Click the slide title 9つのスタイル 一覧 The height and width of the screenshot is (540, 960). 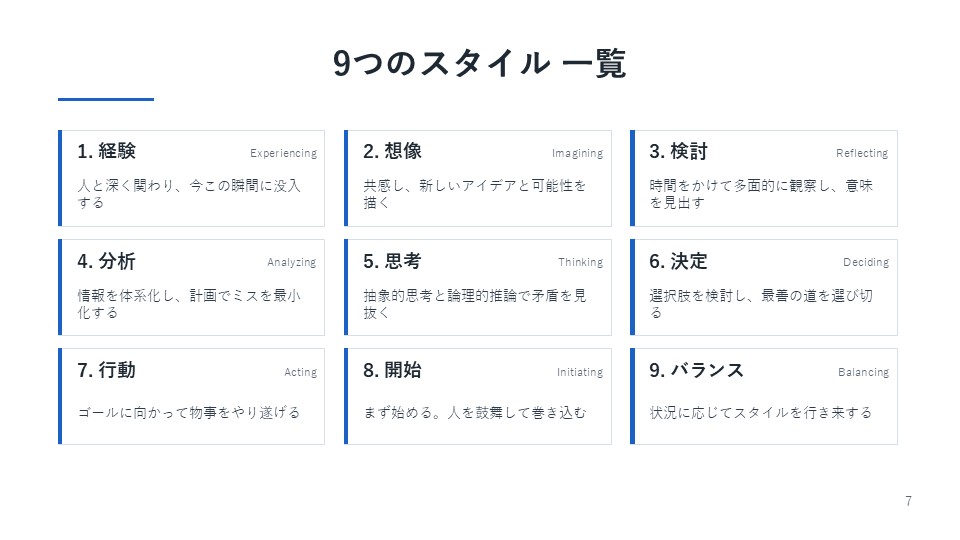point(479,63)
